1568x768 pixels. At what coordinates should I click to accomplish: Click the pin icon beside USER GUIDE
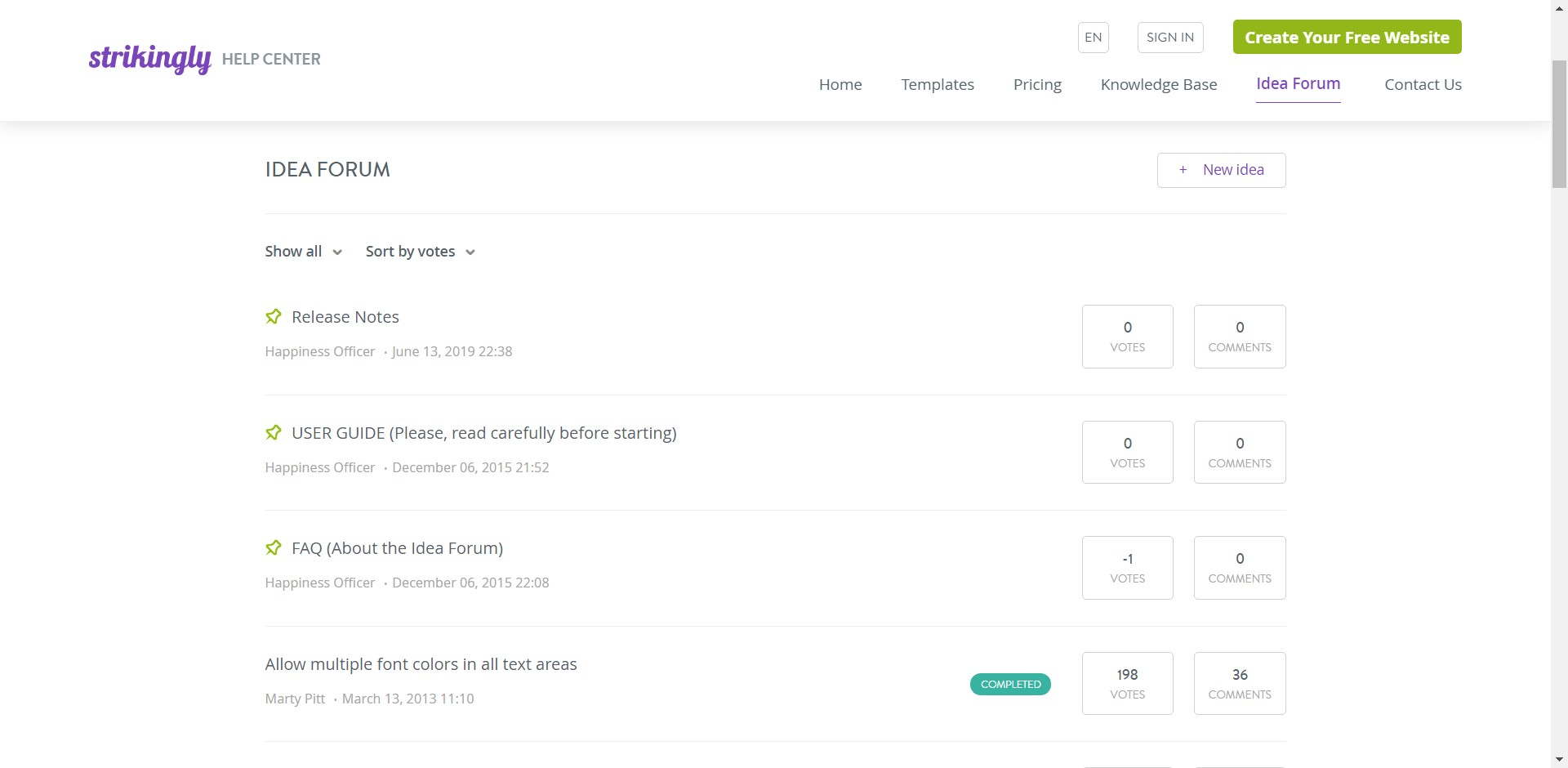(x=273, y=433)
